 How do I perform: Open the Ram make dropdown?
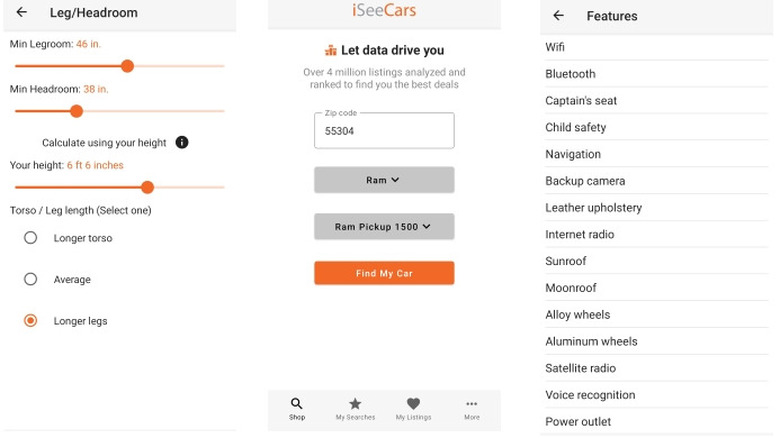coord(384,180)
